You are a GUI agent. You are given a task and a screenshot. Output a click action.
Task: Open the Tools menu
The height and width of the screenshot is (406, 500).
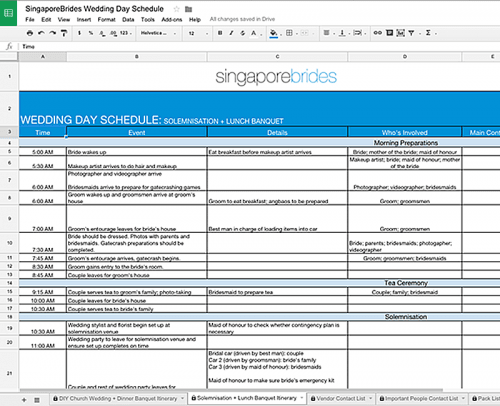tap(148, 20)
